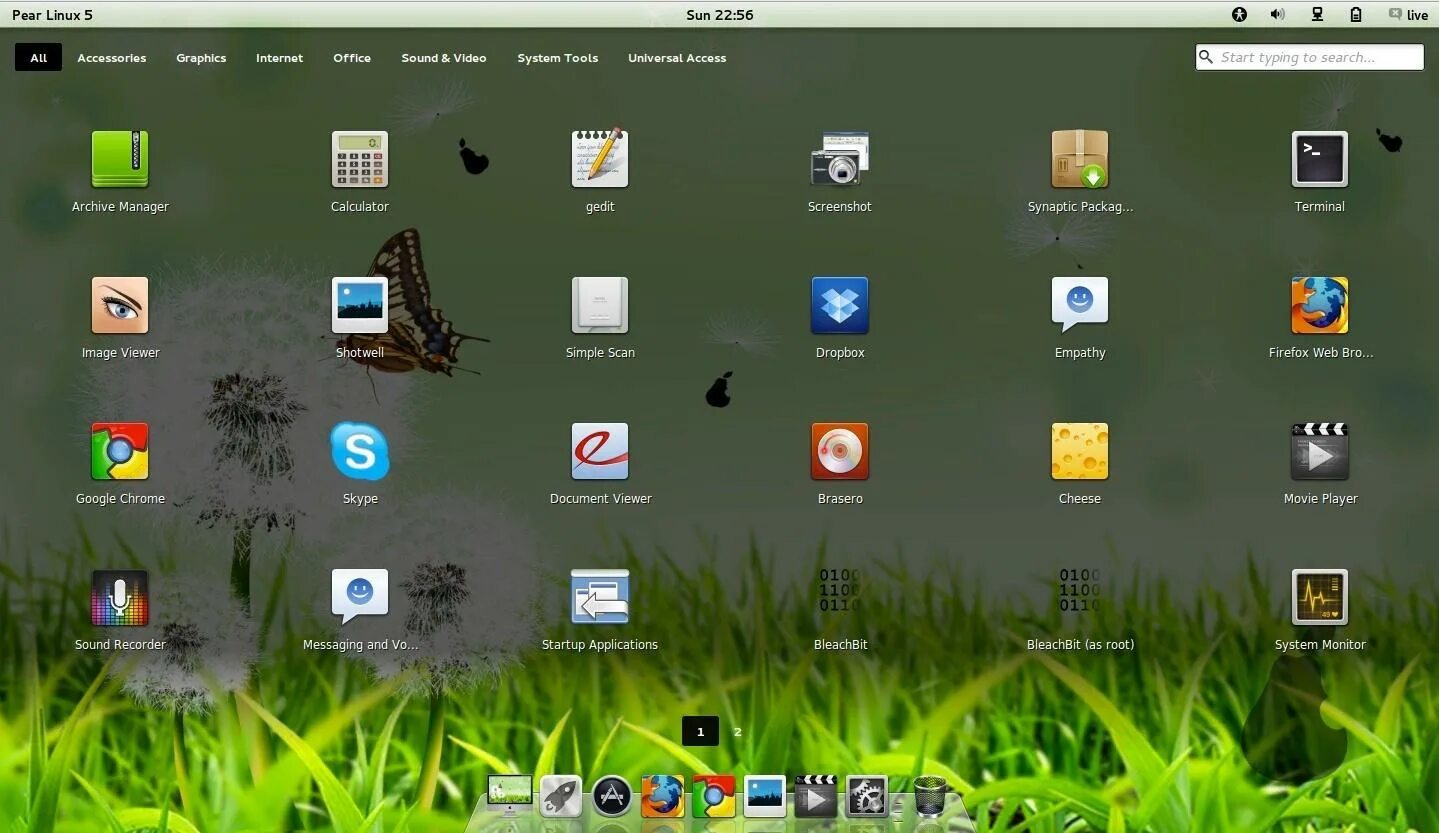Screen dimensions: 1439x833
Task: Show Internet category apps
Action: (x=279, y=57)
